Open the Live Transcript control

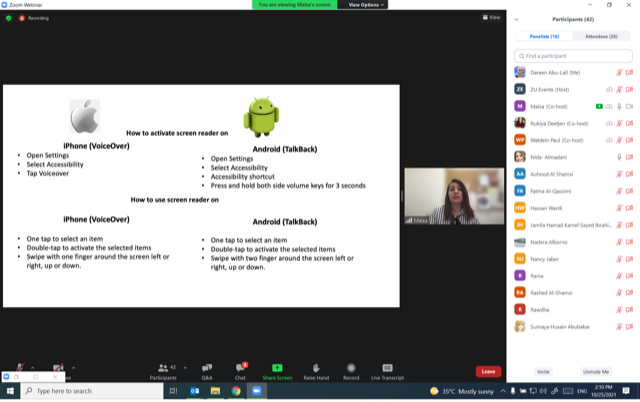[387, 368]
